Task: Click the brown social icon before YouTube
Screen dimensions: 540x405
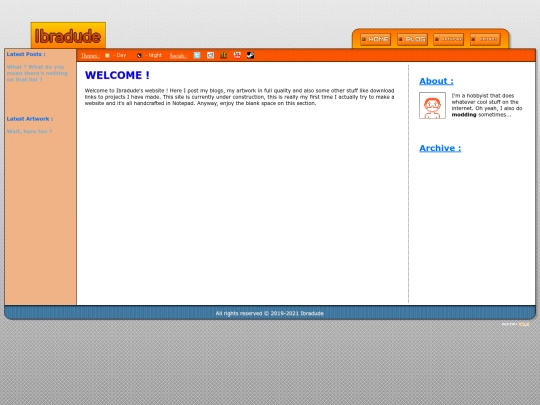Action: pyautogui.click(x=224, y=55)
